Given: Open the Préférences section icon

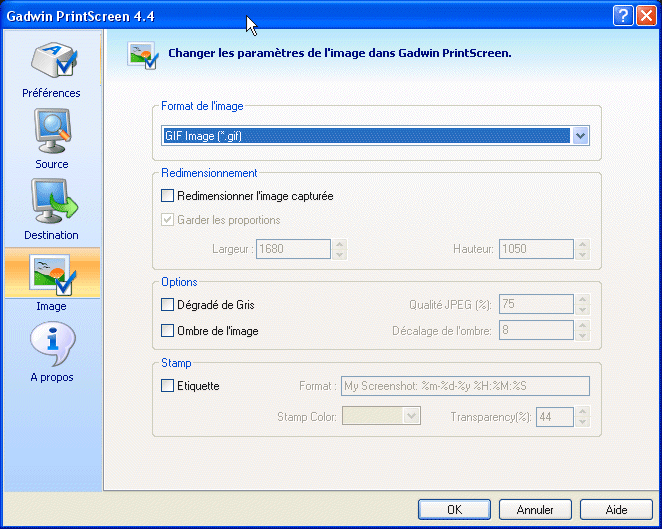Looking at the screenshot, I should 54,60.
